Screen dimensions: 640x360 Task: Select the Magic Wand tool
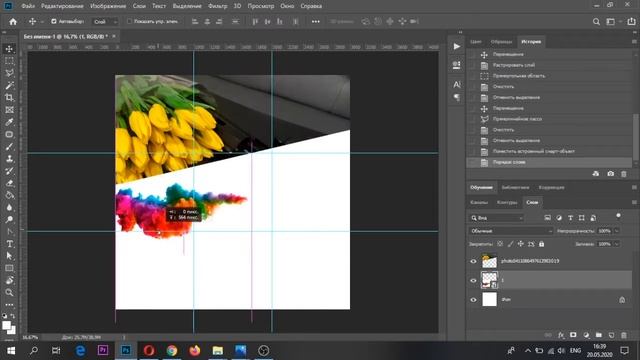9,85
